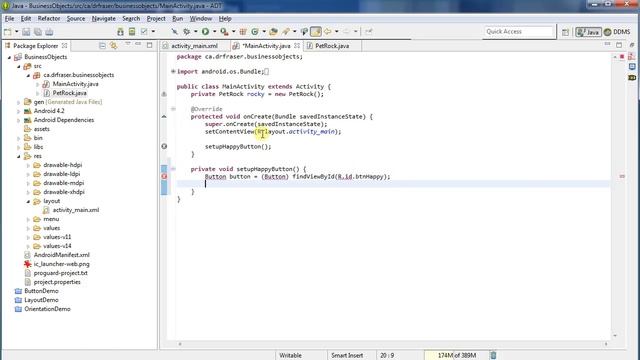Select the OrientationDemo project

coord(47,309)
